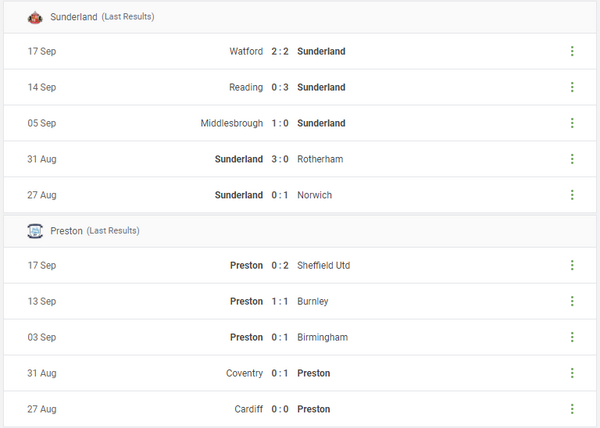This screenshot has height=428, width=600.
Task: Click the 3 : 0 Rotherham score
Action: coord(281,159)
